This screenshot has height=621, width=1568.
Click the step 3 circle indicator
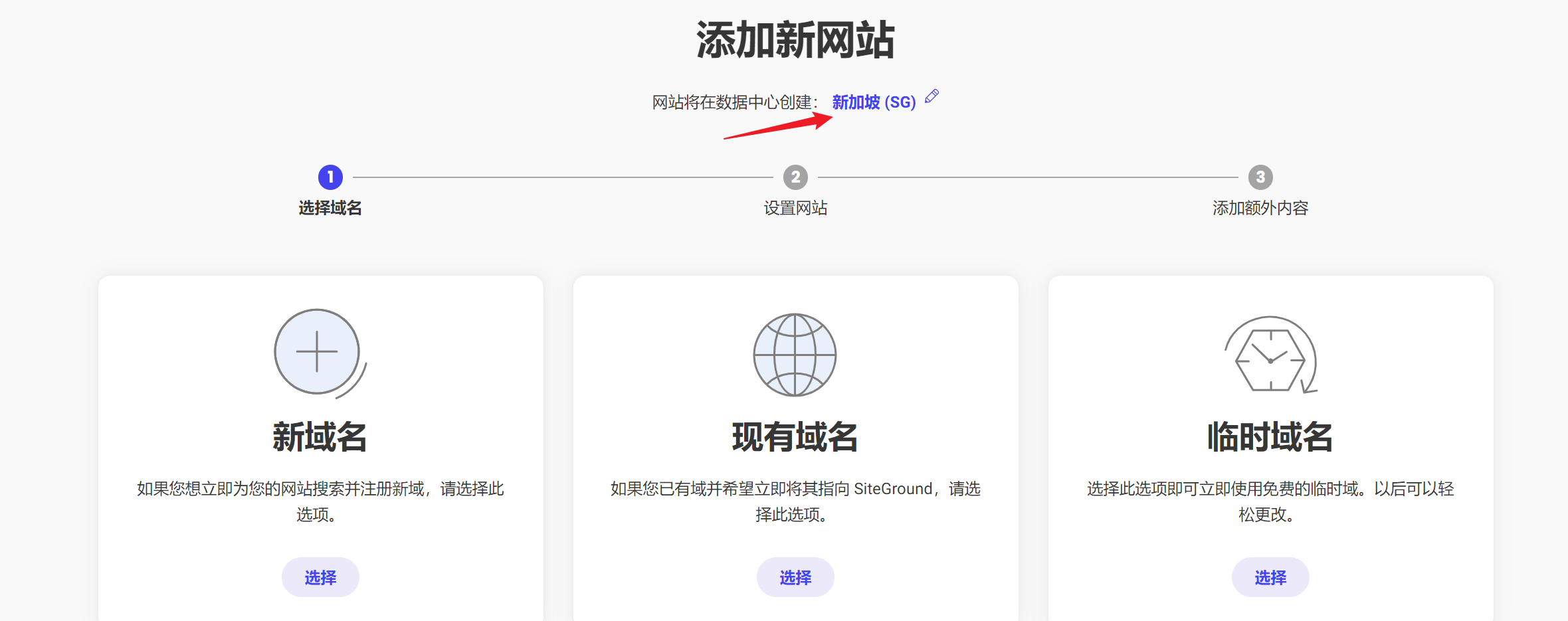pyautogui.click(x=1260, y=177)
